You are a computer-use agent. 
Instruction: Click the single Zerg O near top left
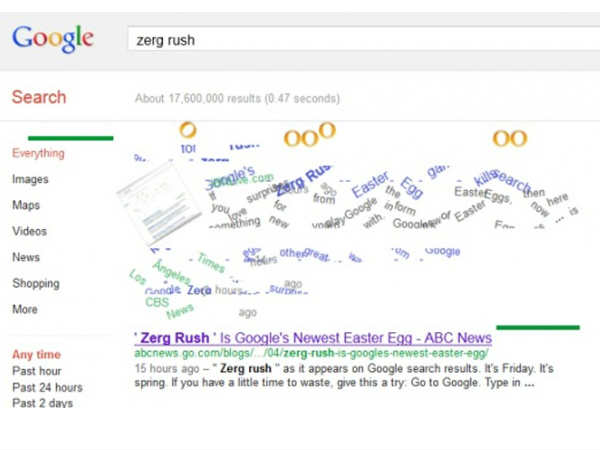click(x=188, y=130)
